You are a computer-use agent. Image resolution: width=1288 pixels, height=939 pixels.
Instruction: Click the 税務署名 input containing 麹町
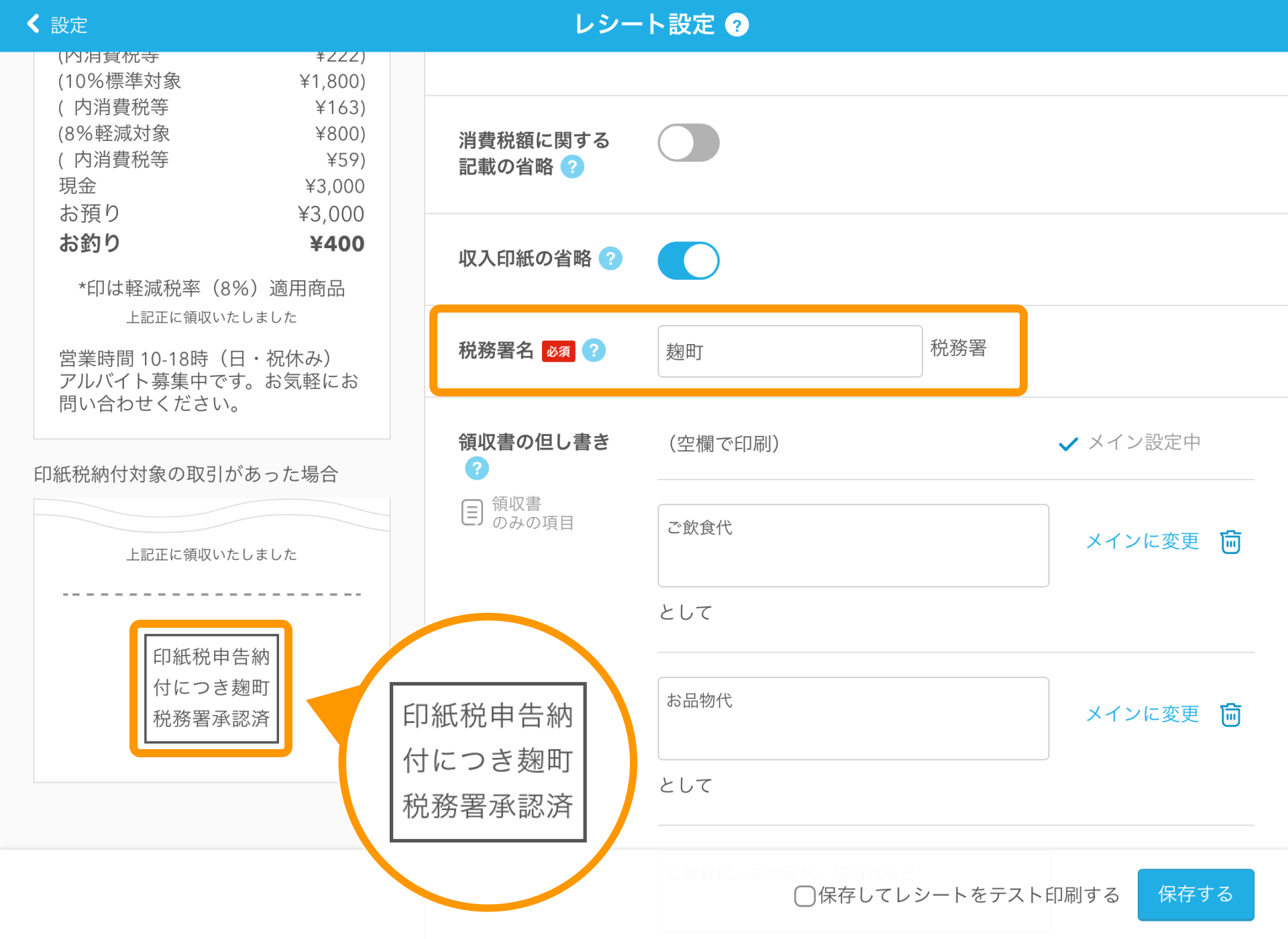coord(790,351)
